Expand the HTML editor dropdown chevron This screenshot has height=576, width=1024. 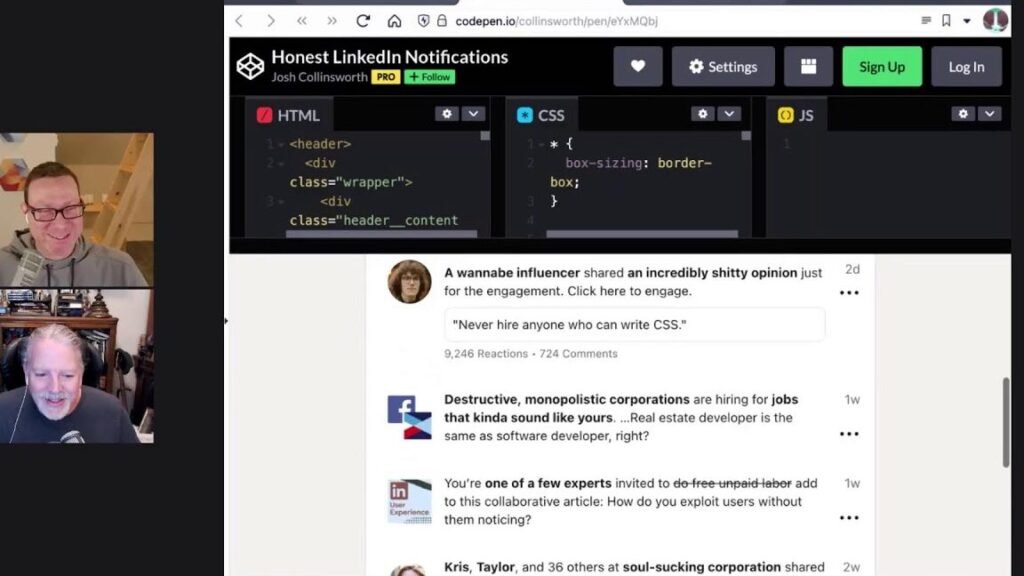click(473, 114)
